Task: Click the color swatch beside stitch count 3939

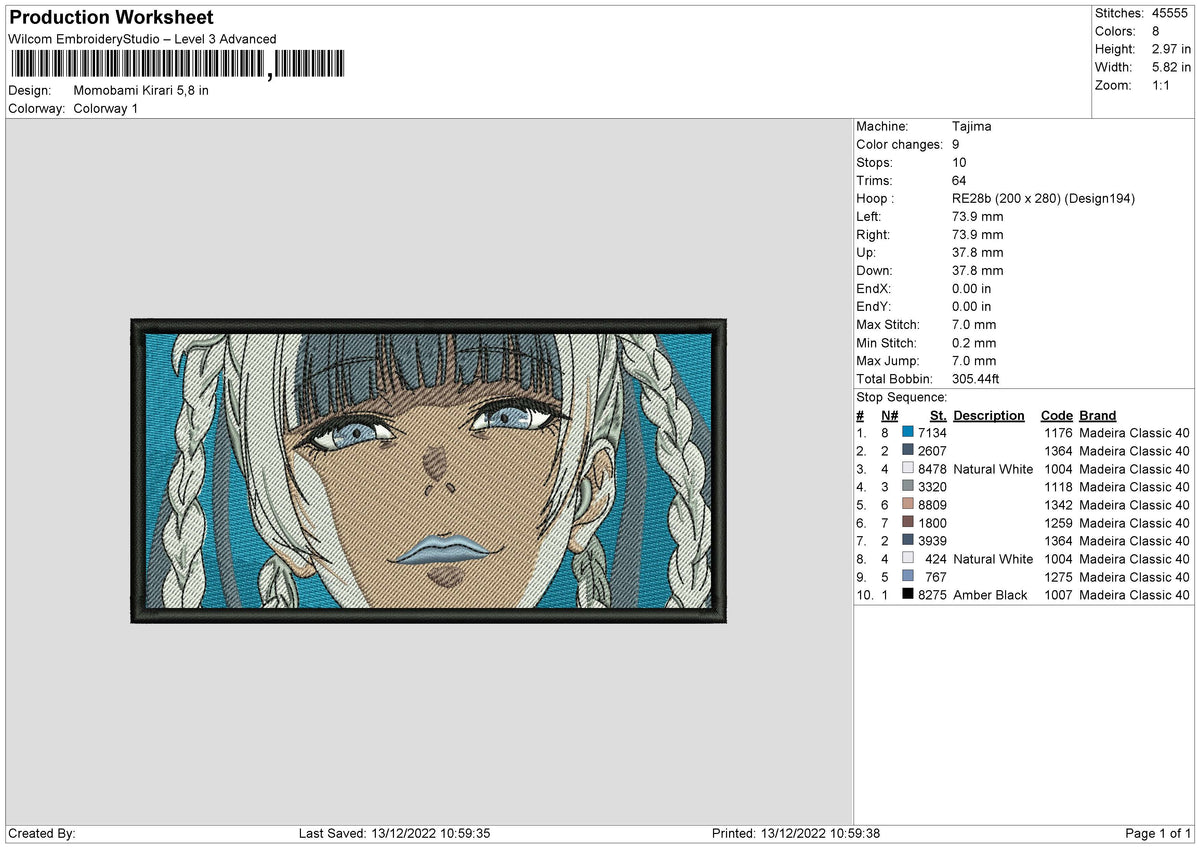Action: coord(908,541)
